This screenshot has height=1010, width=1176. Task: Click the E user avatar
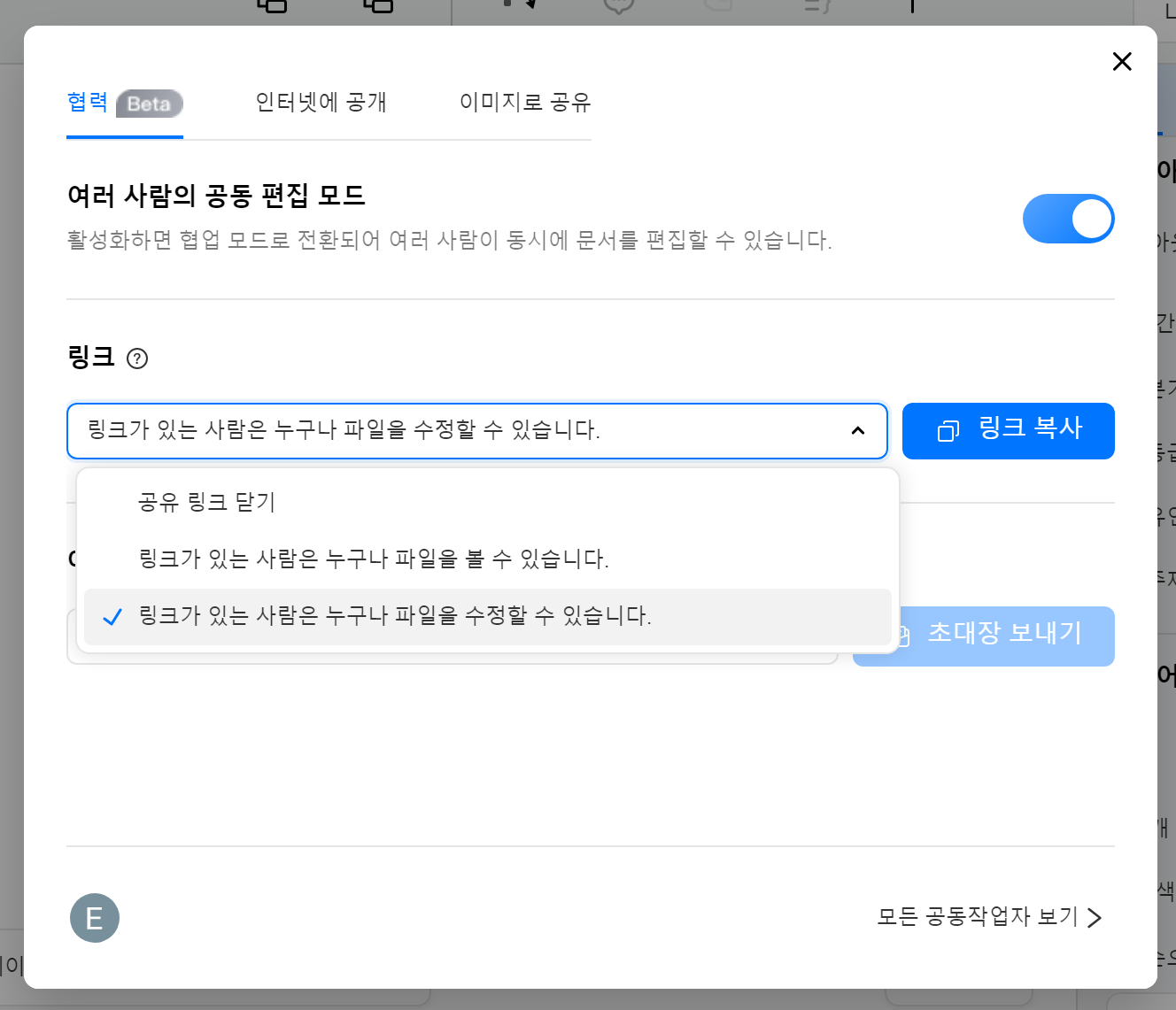(95, 918)
